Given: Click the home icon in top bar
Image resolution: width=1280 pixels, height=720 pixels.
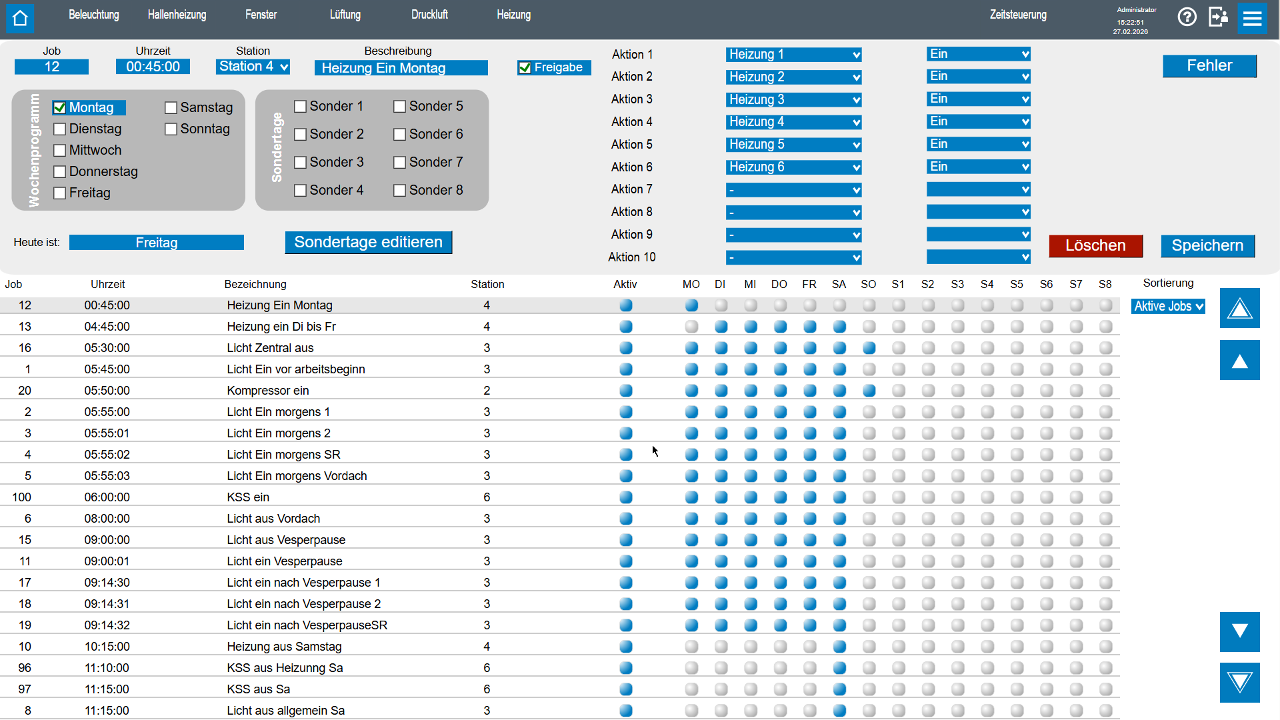Looking at the screenshot, I should [x=20, y=18].
